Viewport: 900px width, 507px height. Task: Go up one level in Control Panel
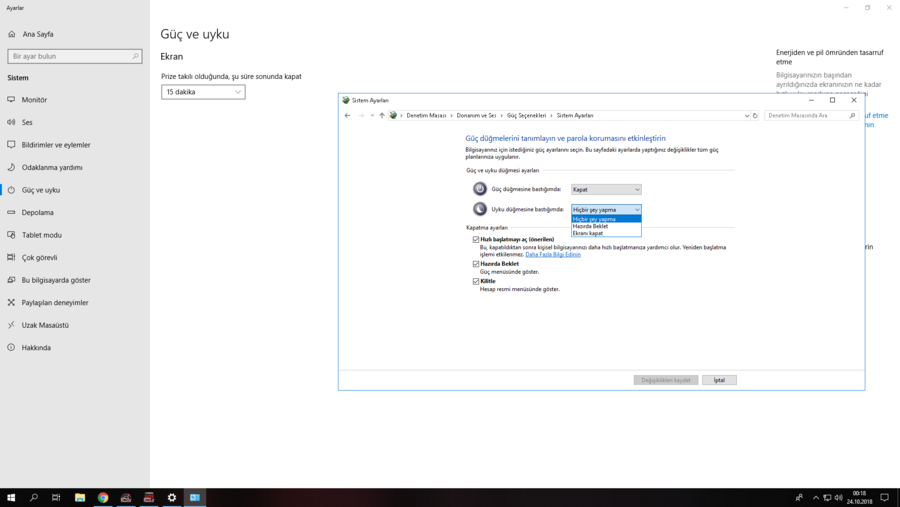tap(382, 115)
